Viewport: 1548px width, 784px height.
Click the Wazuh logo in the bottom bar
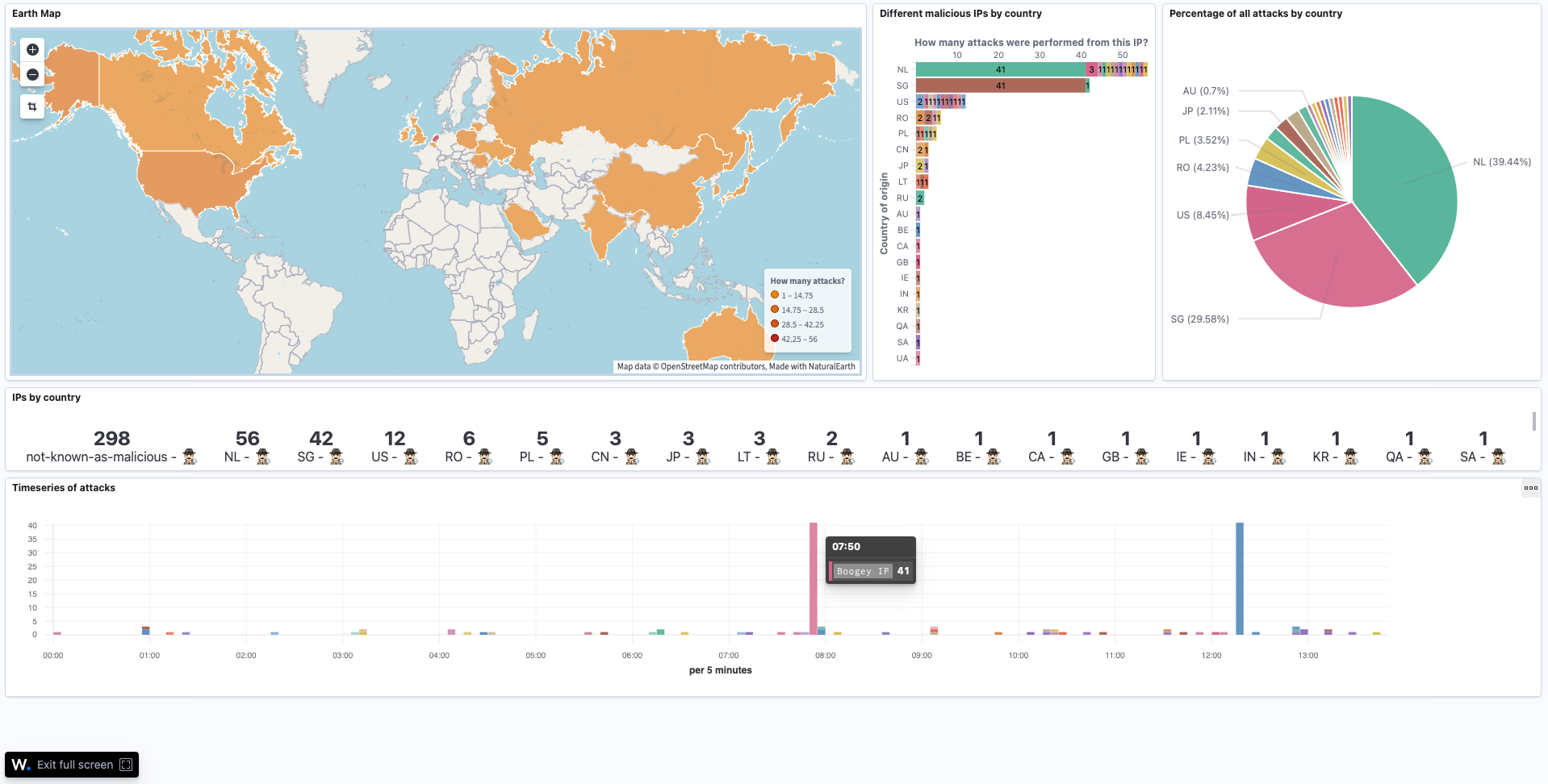(x=20, y=764)
